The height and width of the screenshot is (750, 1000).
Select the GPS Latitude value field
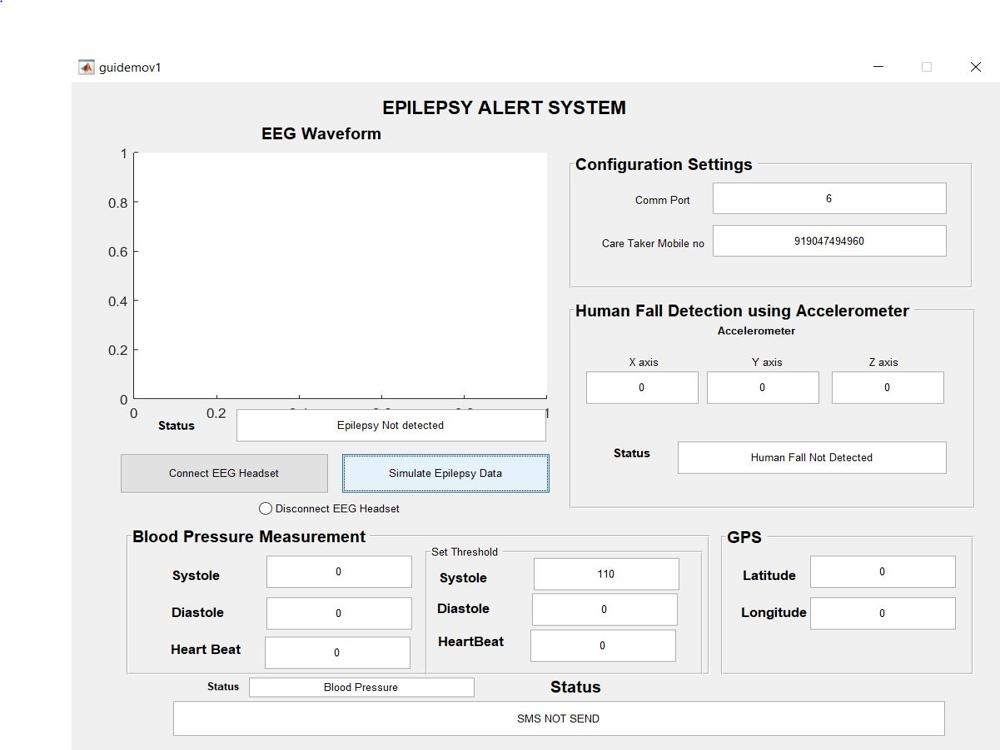[882, 571]
